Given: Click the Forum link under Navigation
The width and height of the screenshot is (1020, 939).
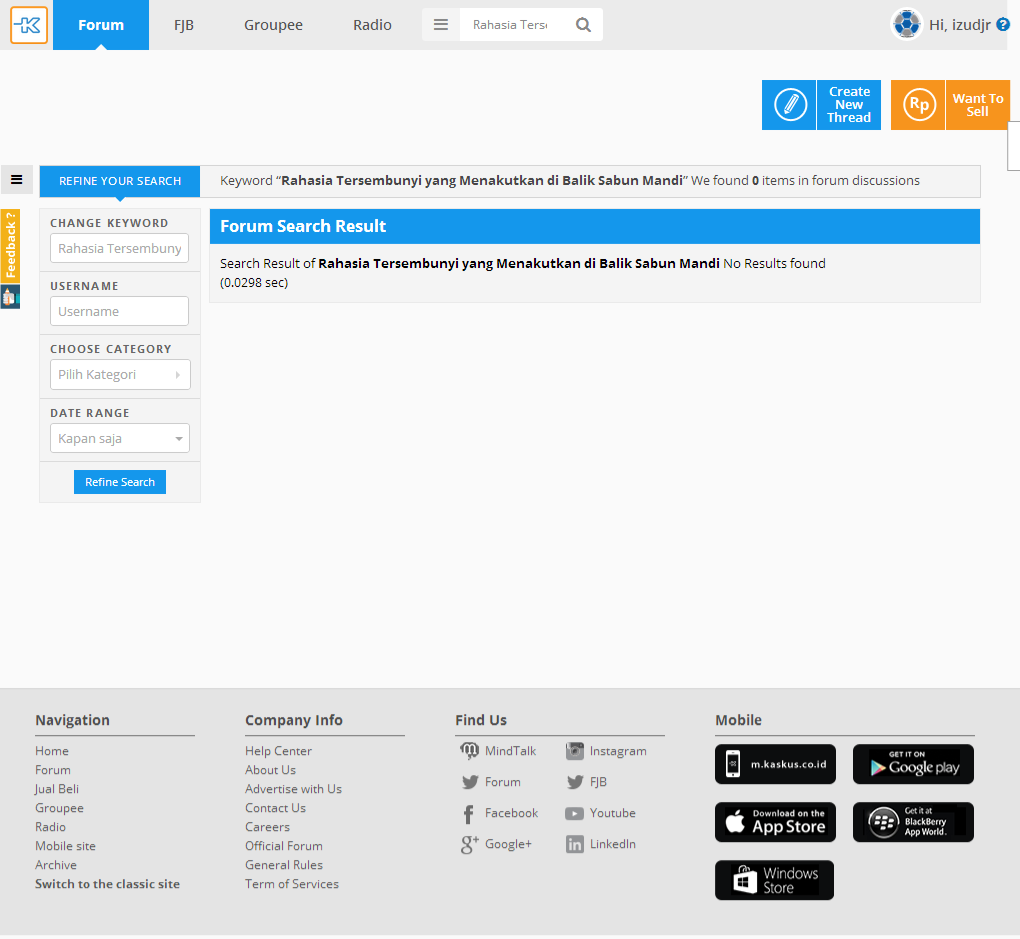Looking at the screenshot, I should click(x=53, y=770).
